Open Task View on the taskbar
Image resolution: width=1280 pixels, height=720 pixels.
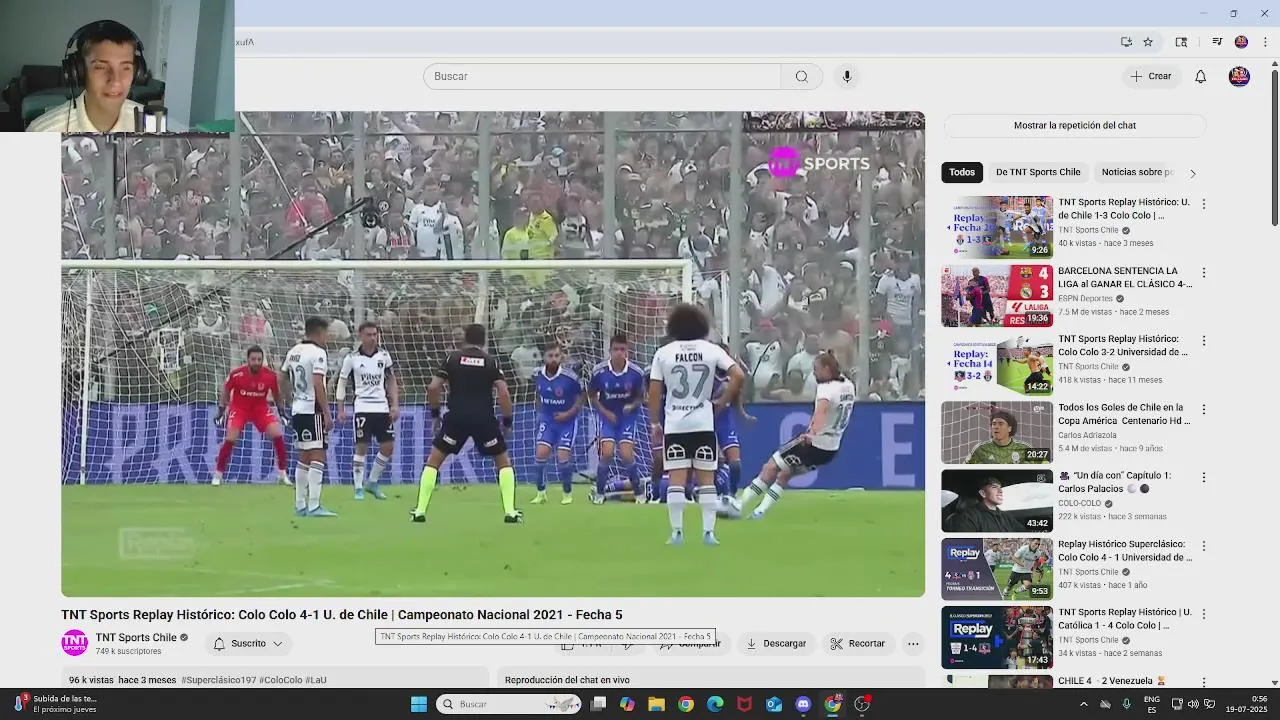598,704
